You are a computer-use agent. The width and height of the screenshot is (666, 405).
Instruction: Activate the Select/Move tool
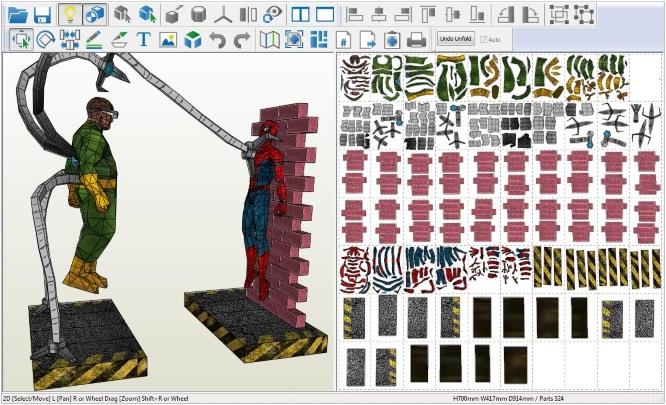[x=21, y=40]
